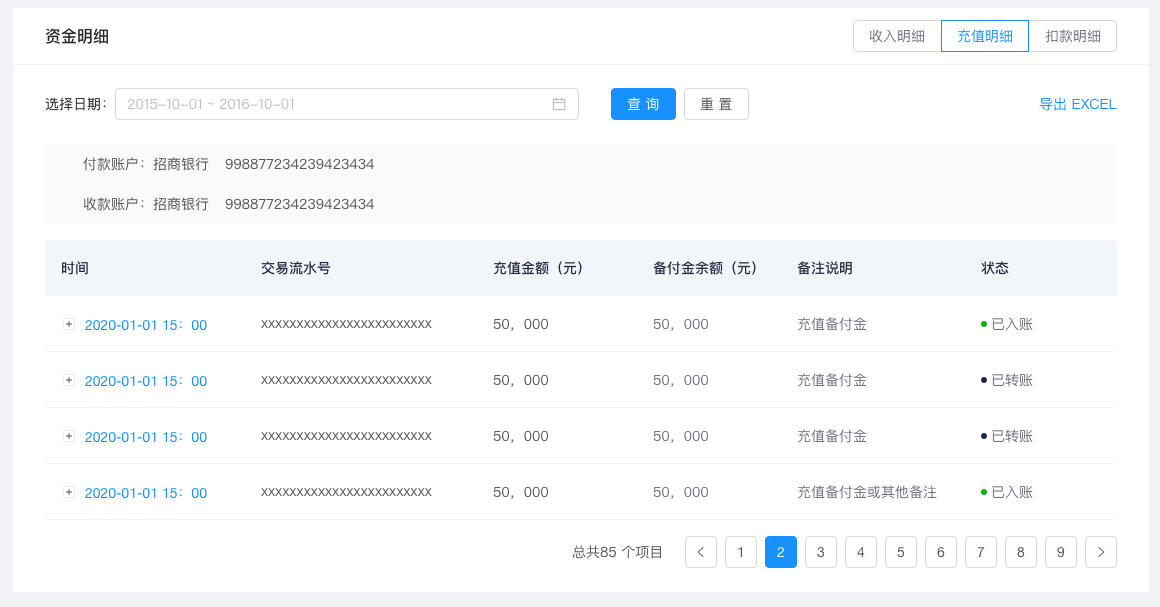The height and width of the screenshot is (607, 1160).
Task: Switch to the 收入明细 tab
Action: tap(897, 36)
